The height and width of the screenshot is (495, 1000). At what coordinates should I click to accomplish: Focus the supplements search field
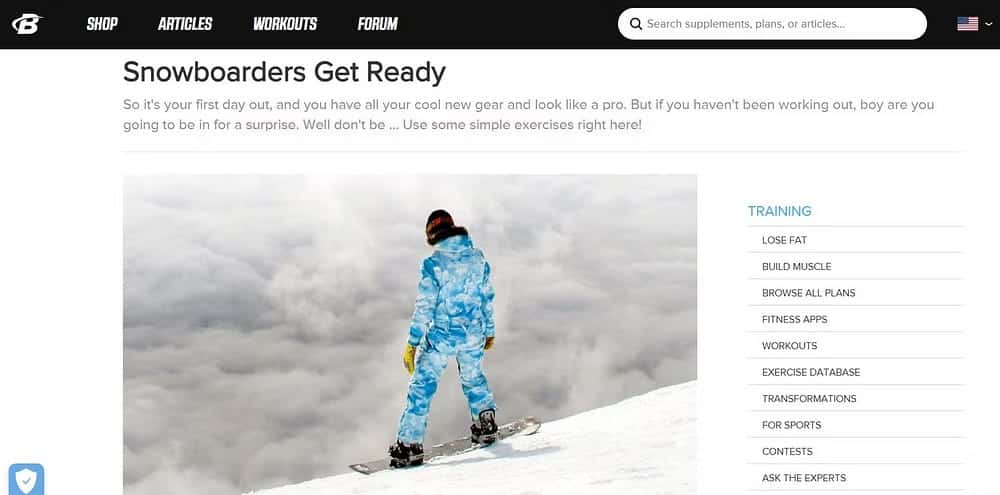772,24
